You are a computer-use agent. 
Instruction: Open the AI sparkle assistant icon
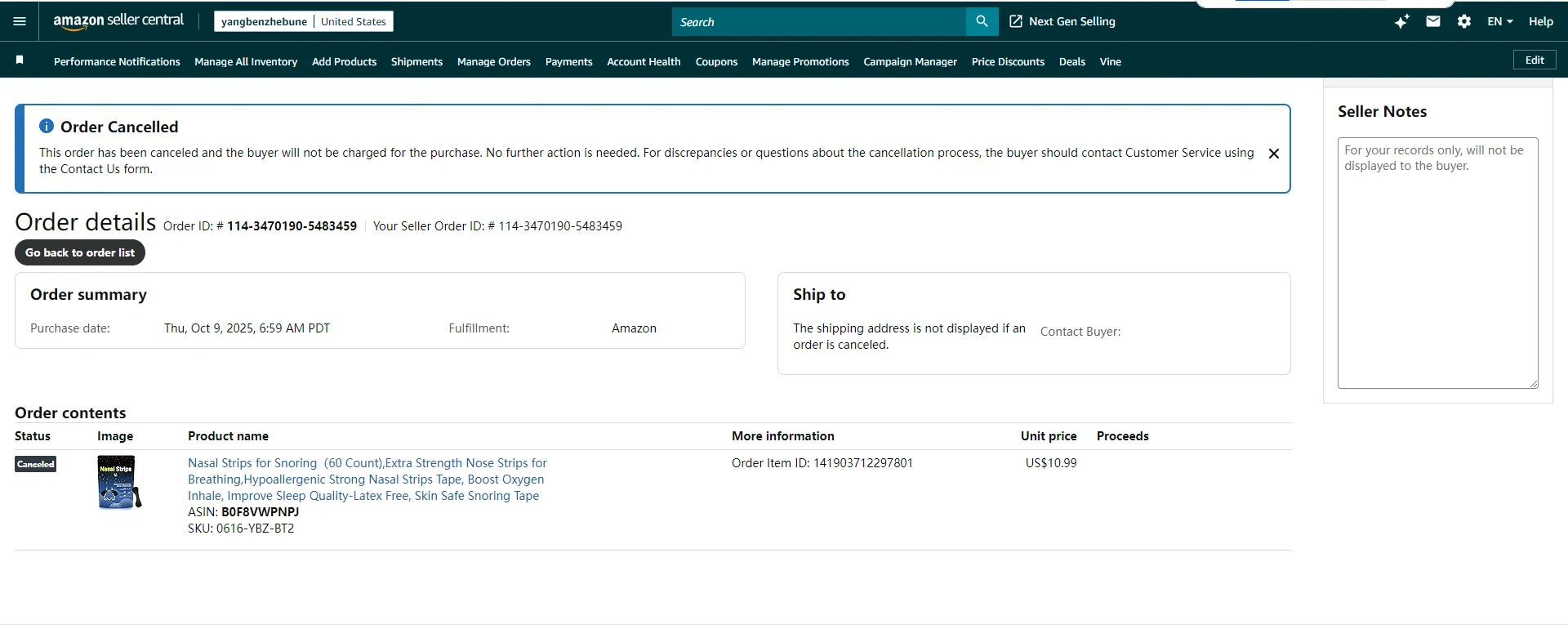pos(1401,21)
